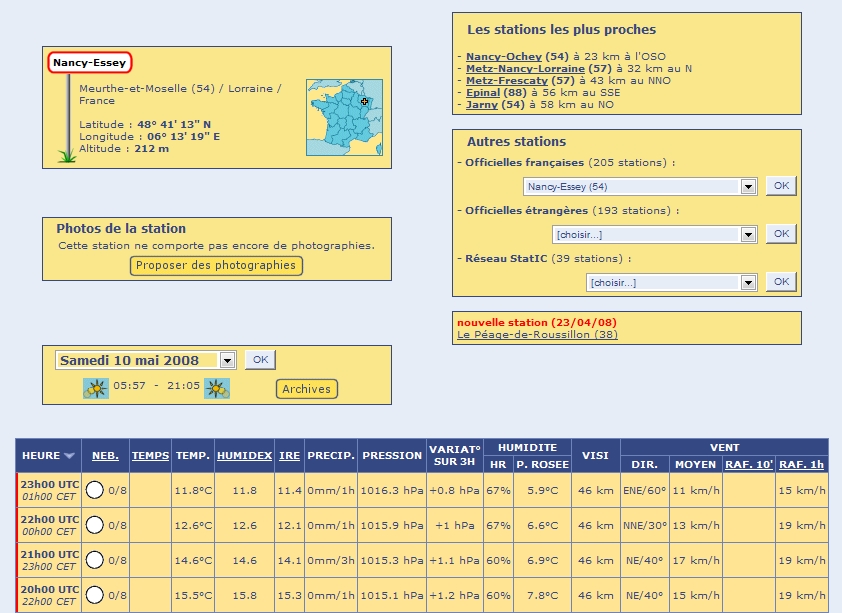Click the 0/8 cloud cover icon at 20h00 UTC
Image resolution: width=842 pixels, height=613 pixels.
point(95,595)
